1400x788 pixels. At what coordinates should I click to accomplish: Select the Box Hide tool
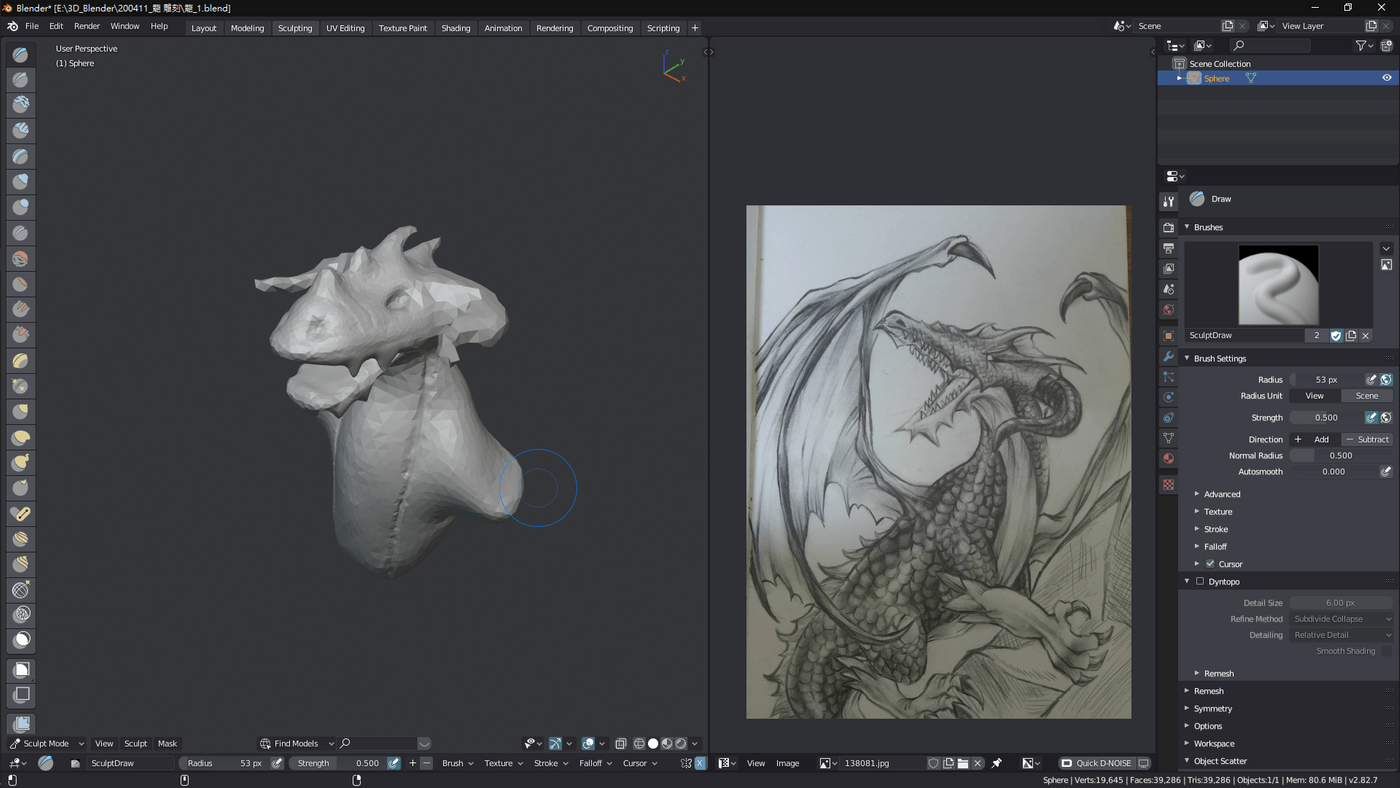pyautogui.click(x=21, y=694)
